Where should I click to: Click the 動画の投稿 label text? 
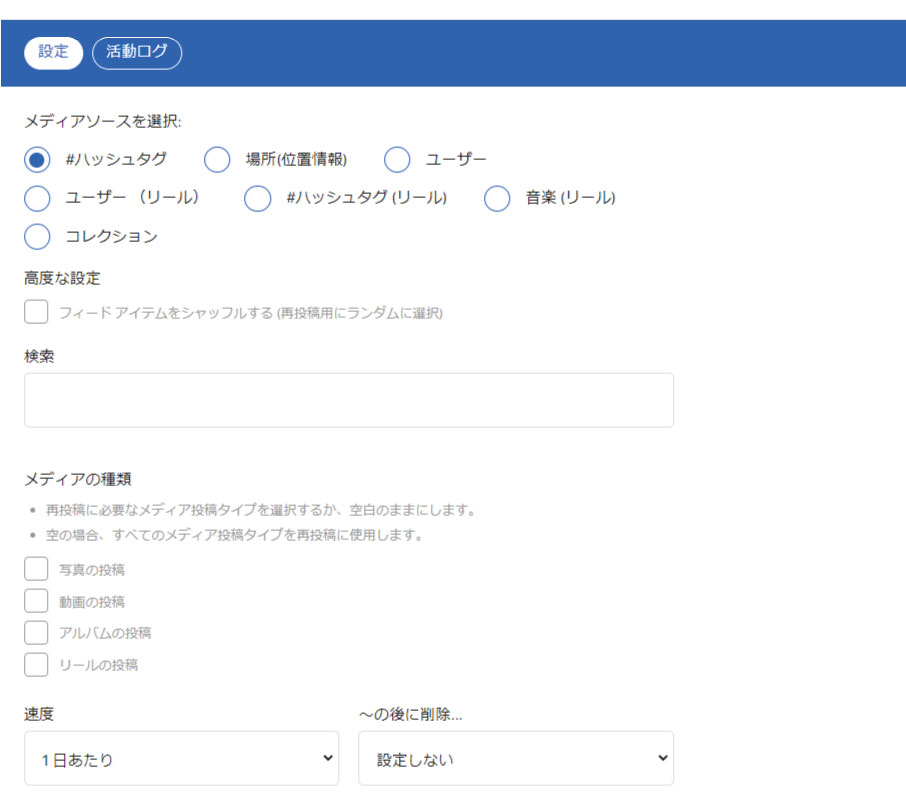(x=92, y=602)
